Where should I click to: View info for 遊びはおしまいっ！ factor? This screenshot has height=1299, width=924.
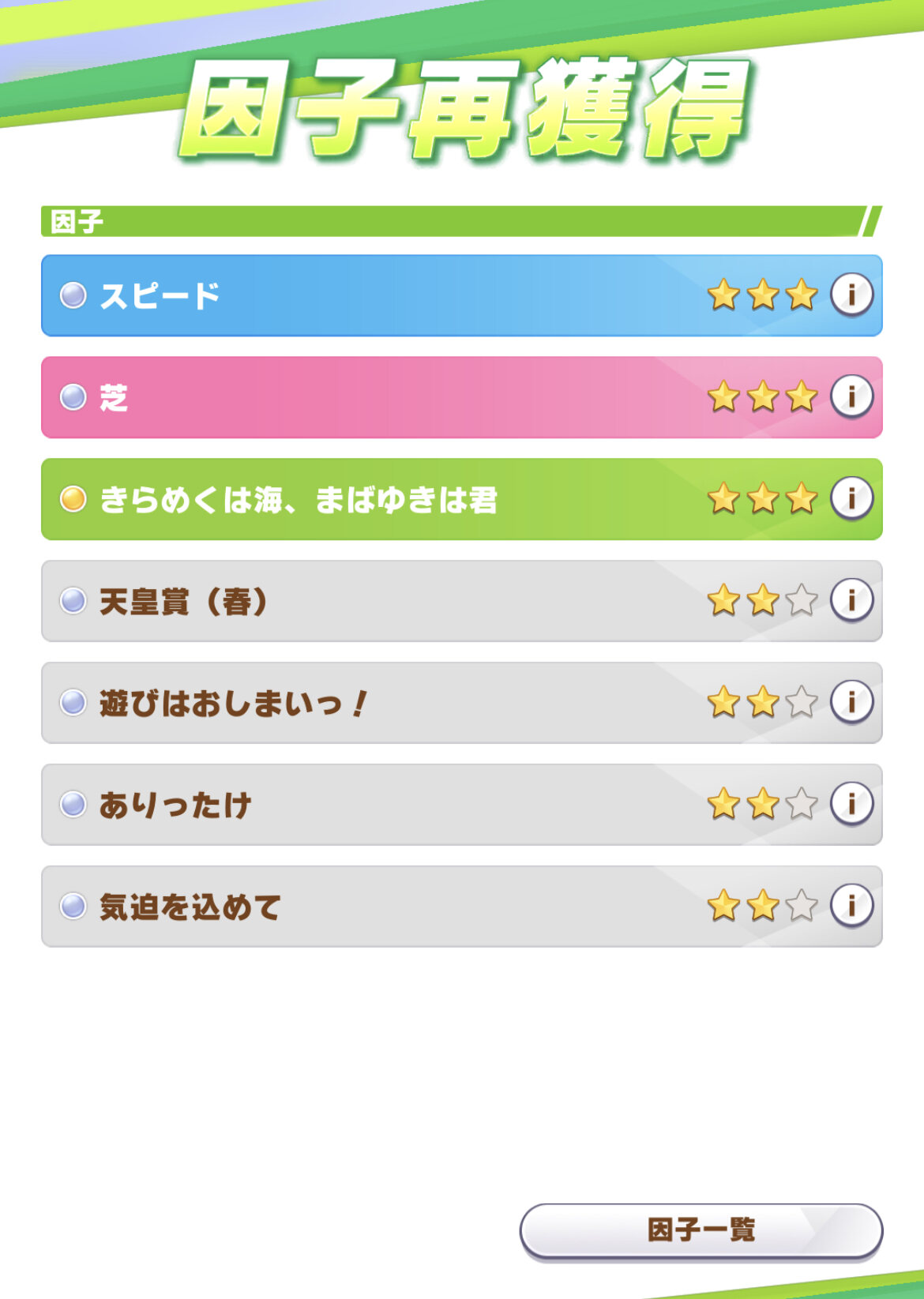click(851, 702)
